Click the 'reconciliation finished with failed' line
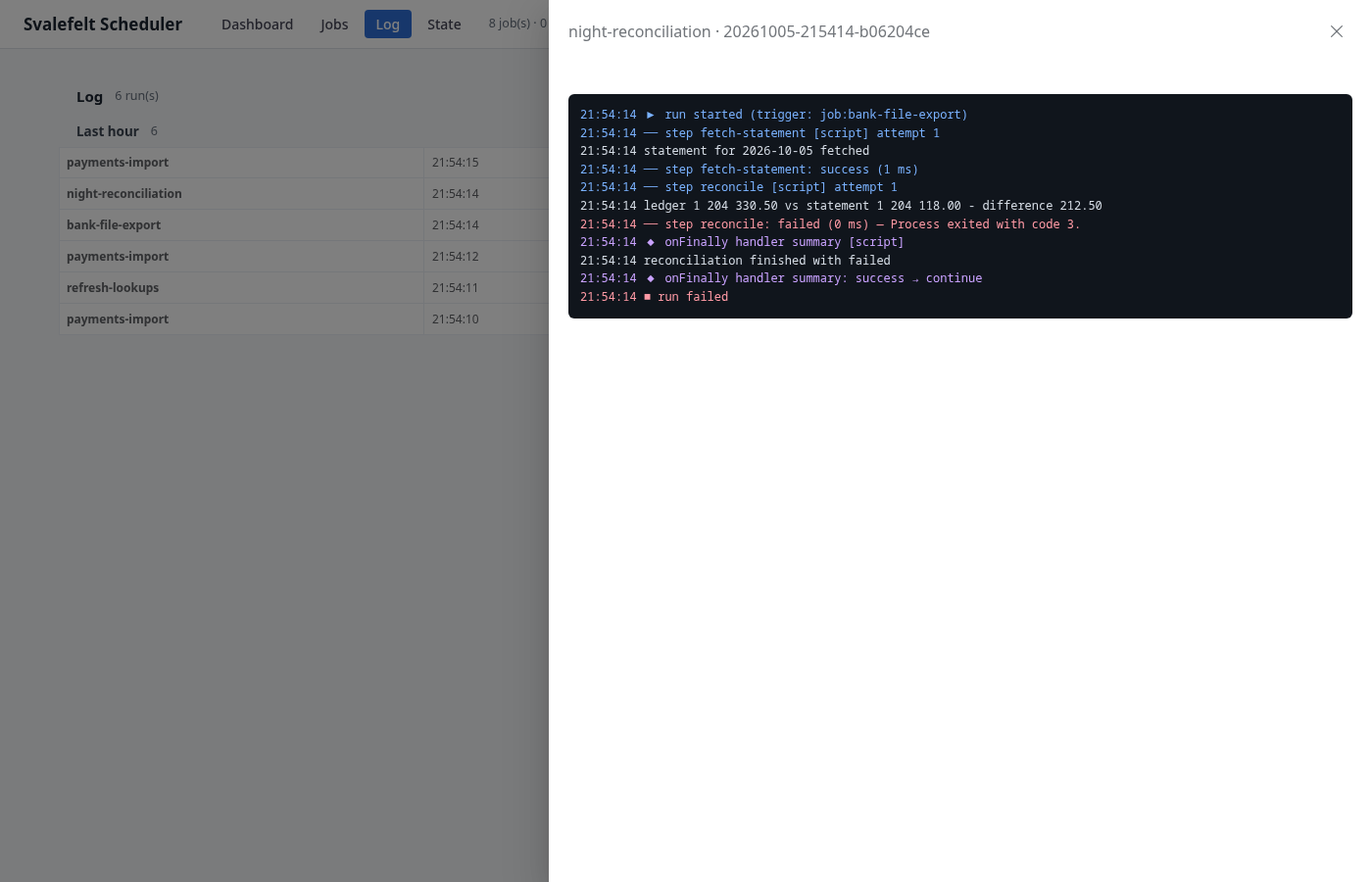 coord(735,261)
